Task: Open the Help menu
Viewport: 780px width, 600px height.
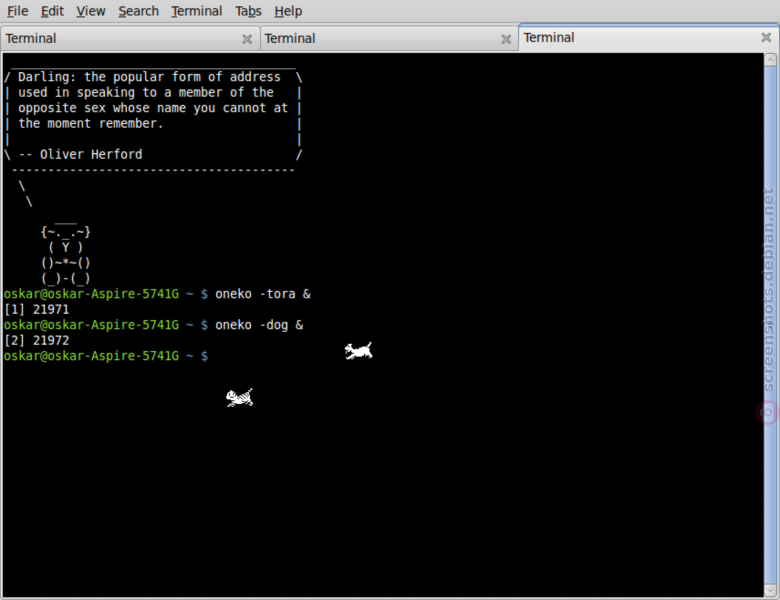Action: 288,11
